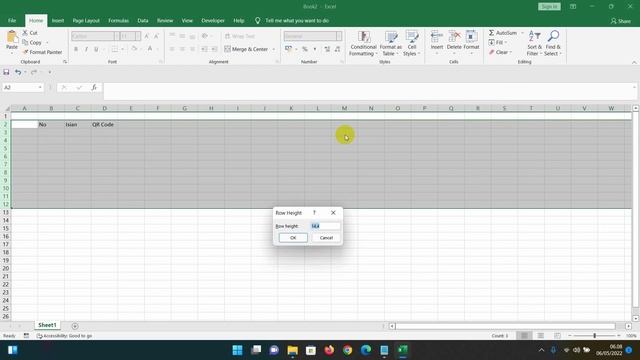Switch to the Insert tab

pos(58,20)
